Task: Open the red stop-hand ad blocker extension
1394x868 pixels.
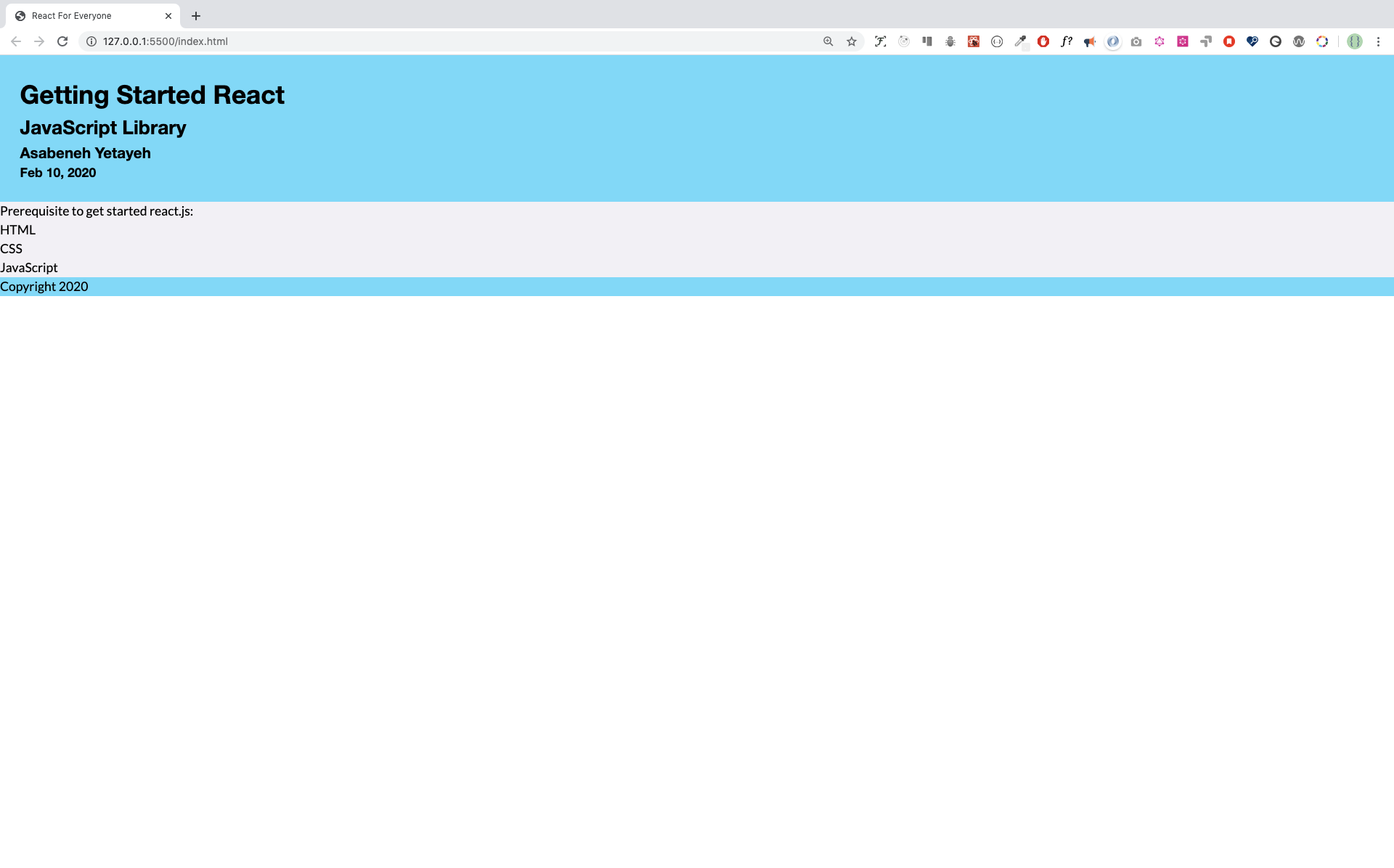Action: point(1043,41)
